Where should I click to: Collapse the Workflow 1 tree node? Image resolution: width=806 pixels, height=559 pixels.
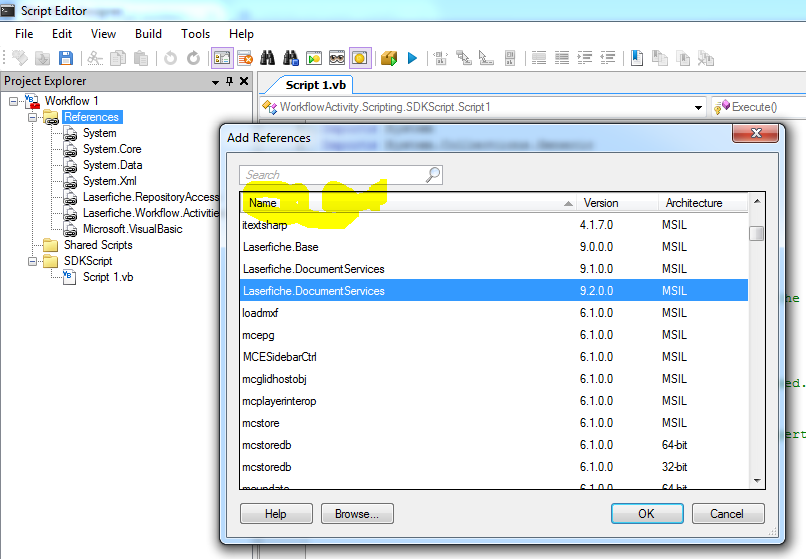point(13,101)
